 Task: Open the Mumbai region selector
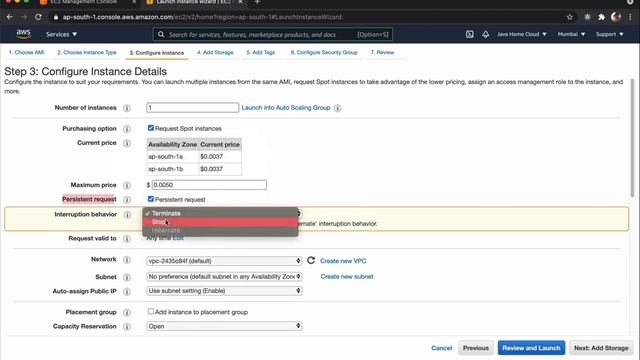tap(571, 34)
